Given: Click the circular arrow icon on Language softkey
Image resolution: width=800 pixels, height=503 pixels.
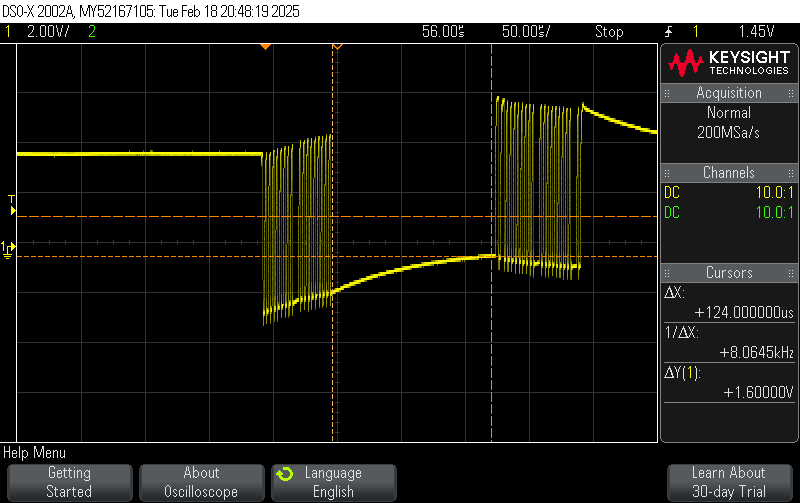Looking at the screenshot, I should [285, 474].
